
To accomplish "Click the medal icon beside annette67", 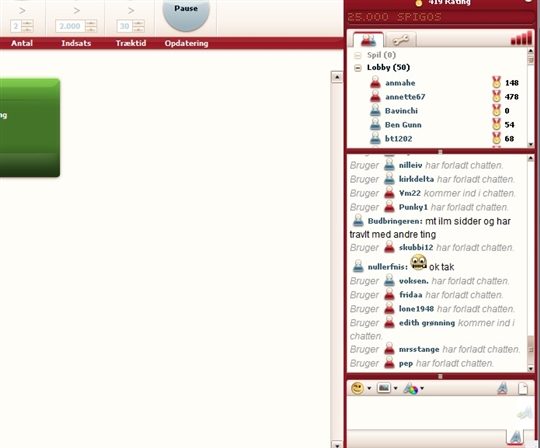I will 496,96.
